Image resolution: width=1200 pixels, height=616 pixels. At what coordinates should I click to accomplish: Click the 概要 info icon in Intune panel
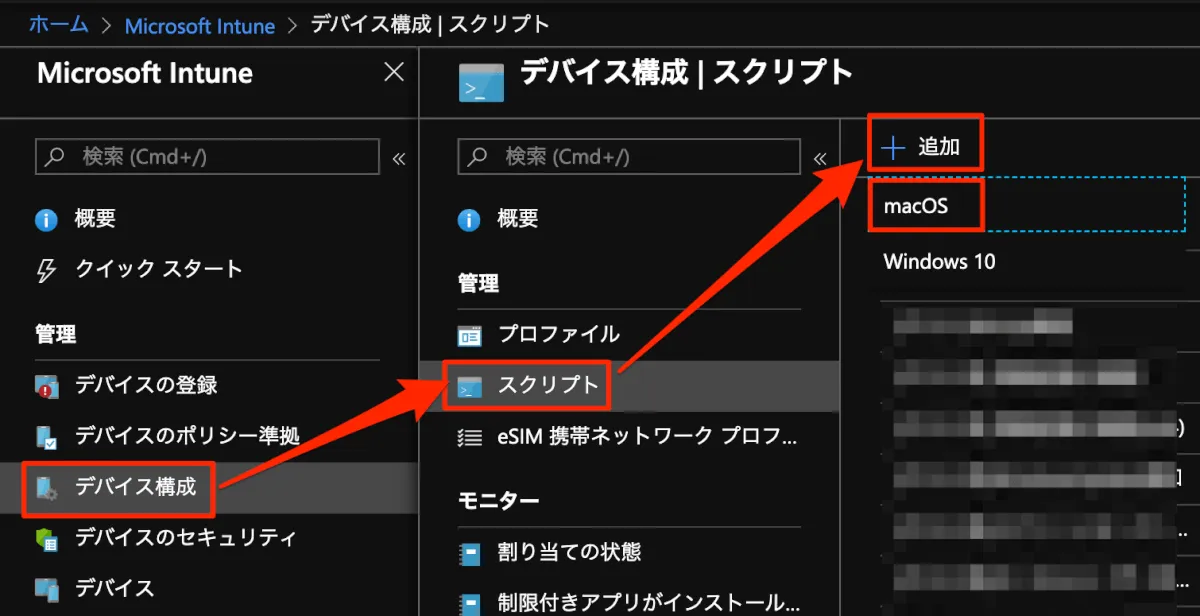(x=46, y=219)
